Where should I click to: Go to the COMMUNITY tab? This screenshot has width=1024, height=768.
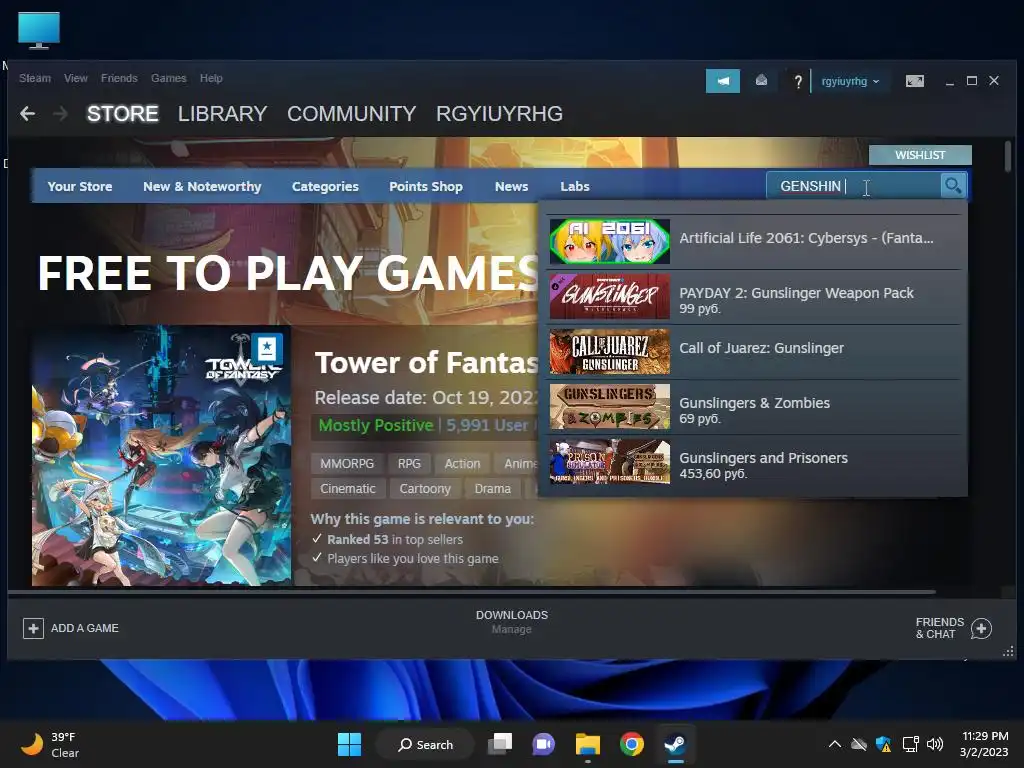[351, 114]
